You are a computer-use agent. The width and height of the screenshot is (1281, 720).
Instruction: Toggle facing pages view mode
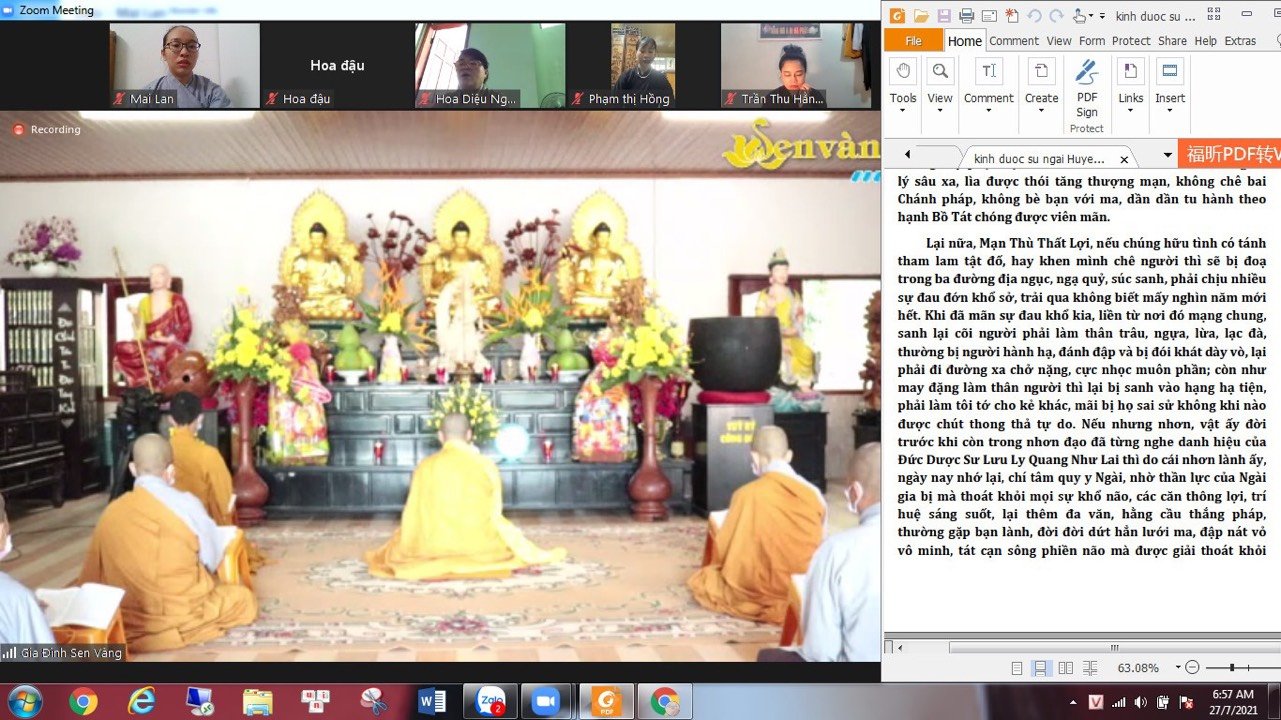click(x=1066, y=668)
